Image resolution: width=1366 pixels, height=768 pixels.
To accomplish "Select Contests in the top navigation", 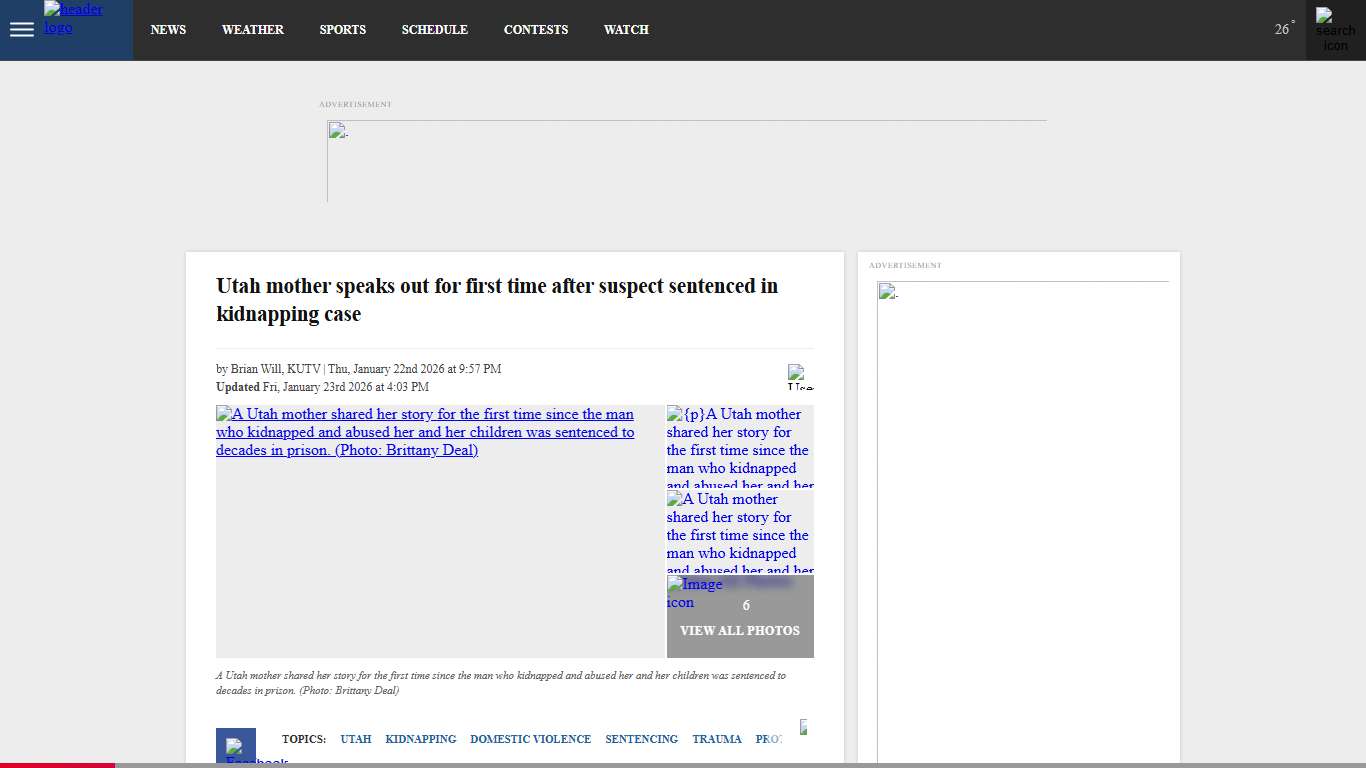I will (x=535, y=30).
